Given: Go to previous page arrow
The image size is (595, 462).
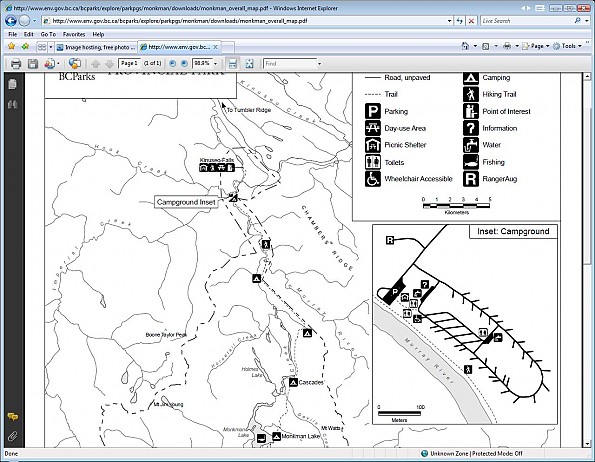Looking at the screenshot, I should pyautogui.click(x=96, y=64).
